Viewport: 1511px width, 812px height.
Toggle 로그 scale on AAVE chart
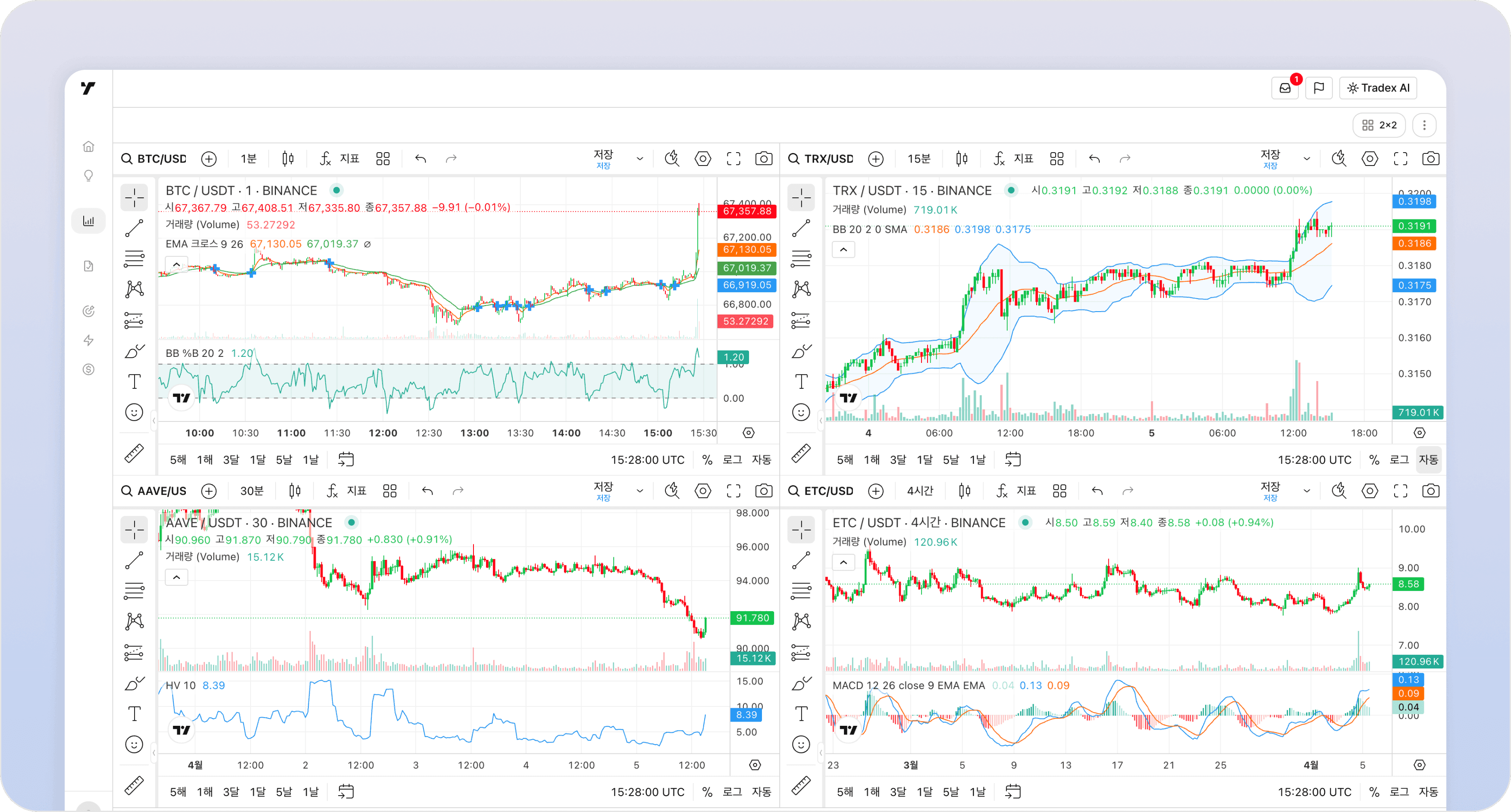point(733,791)
